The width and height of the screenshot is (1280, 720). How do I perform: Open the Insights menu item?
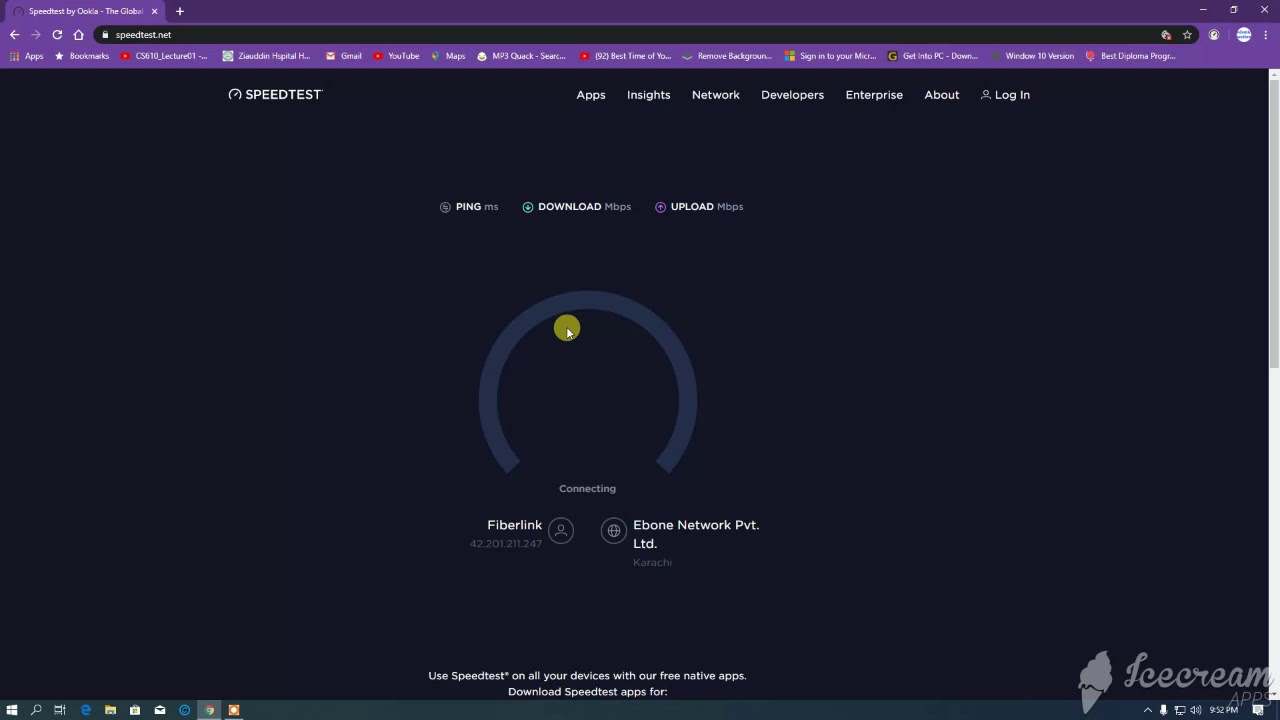[x=648, y=95]
